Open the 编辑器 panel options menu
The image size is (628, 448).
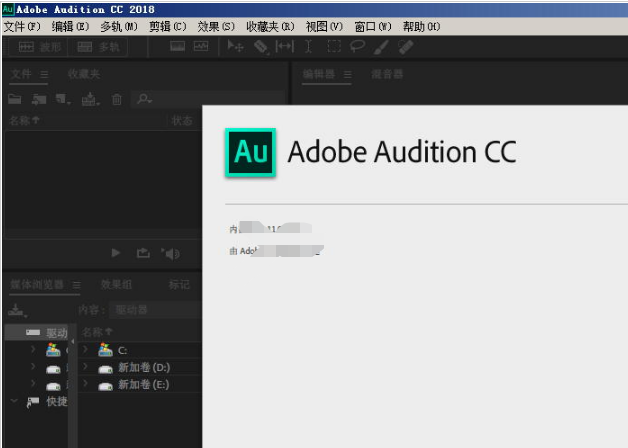click(348, 74)
